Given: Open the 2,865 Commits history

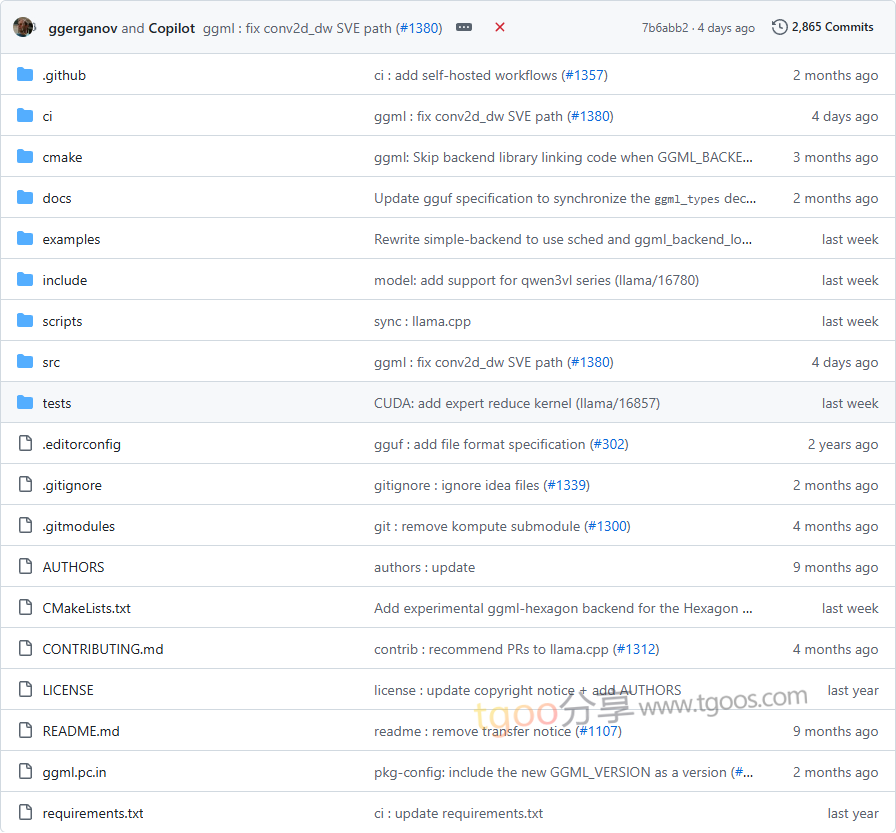Looking at the screenshot, I should coord(823,27).
